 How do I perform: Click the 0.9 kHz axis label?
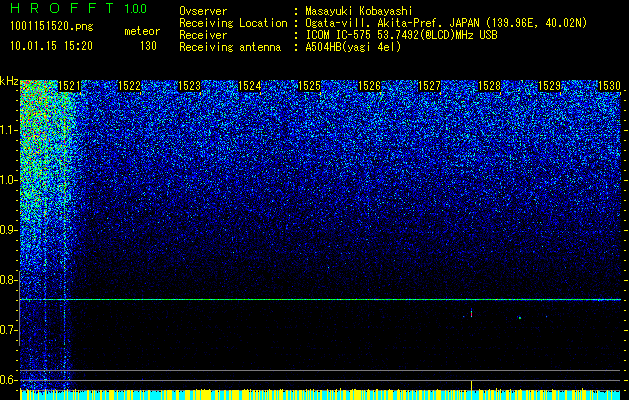[9, 230]
